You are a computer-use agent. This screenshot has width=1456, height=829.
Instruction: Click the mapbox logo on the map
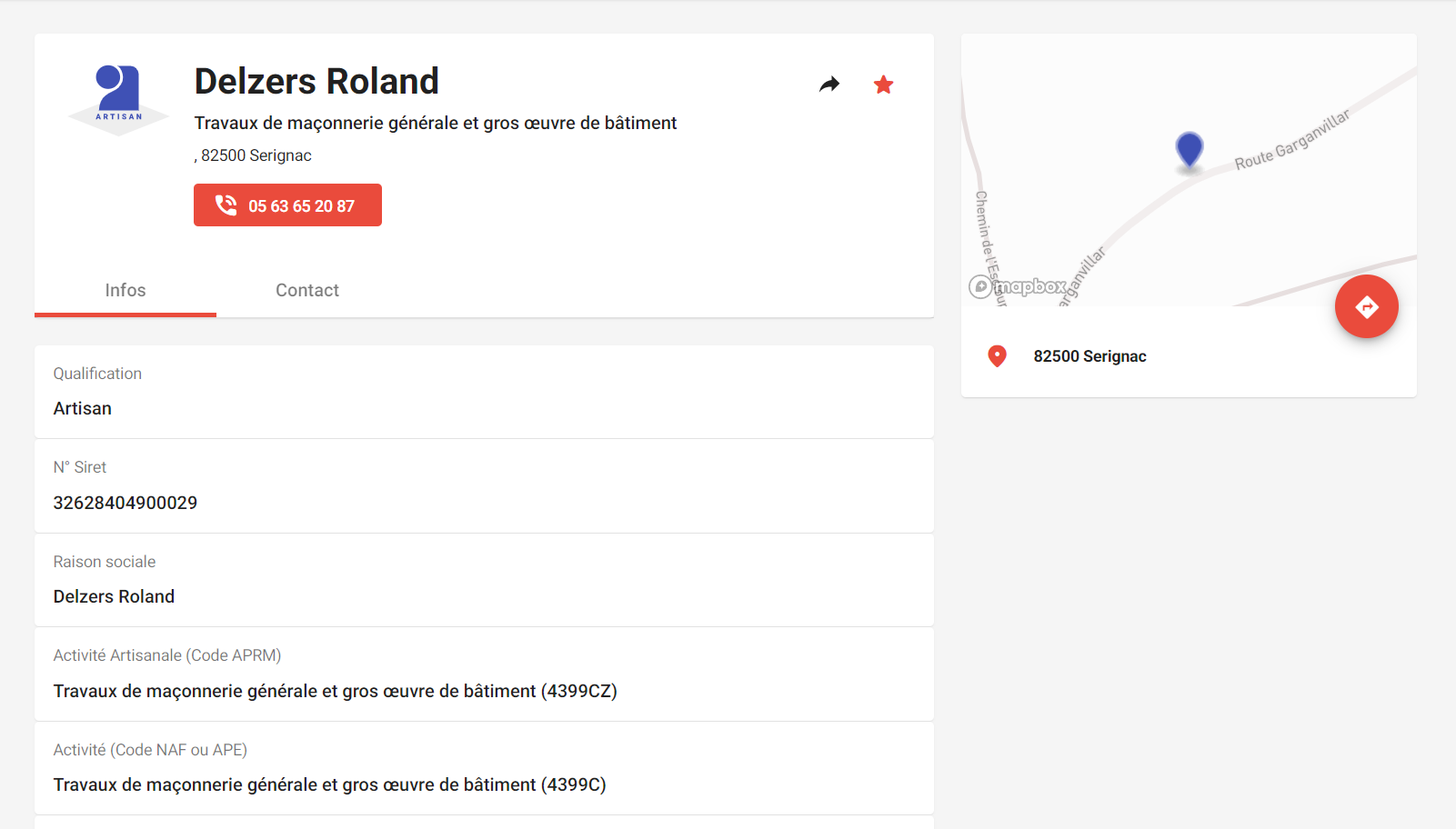pos(1018,287)
